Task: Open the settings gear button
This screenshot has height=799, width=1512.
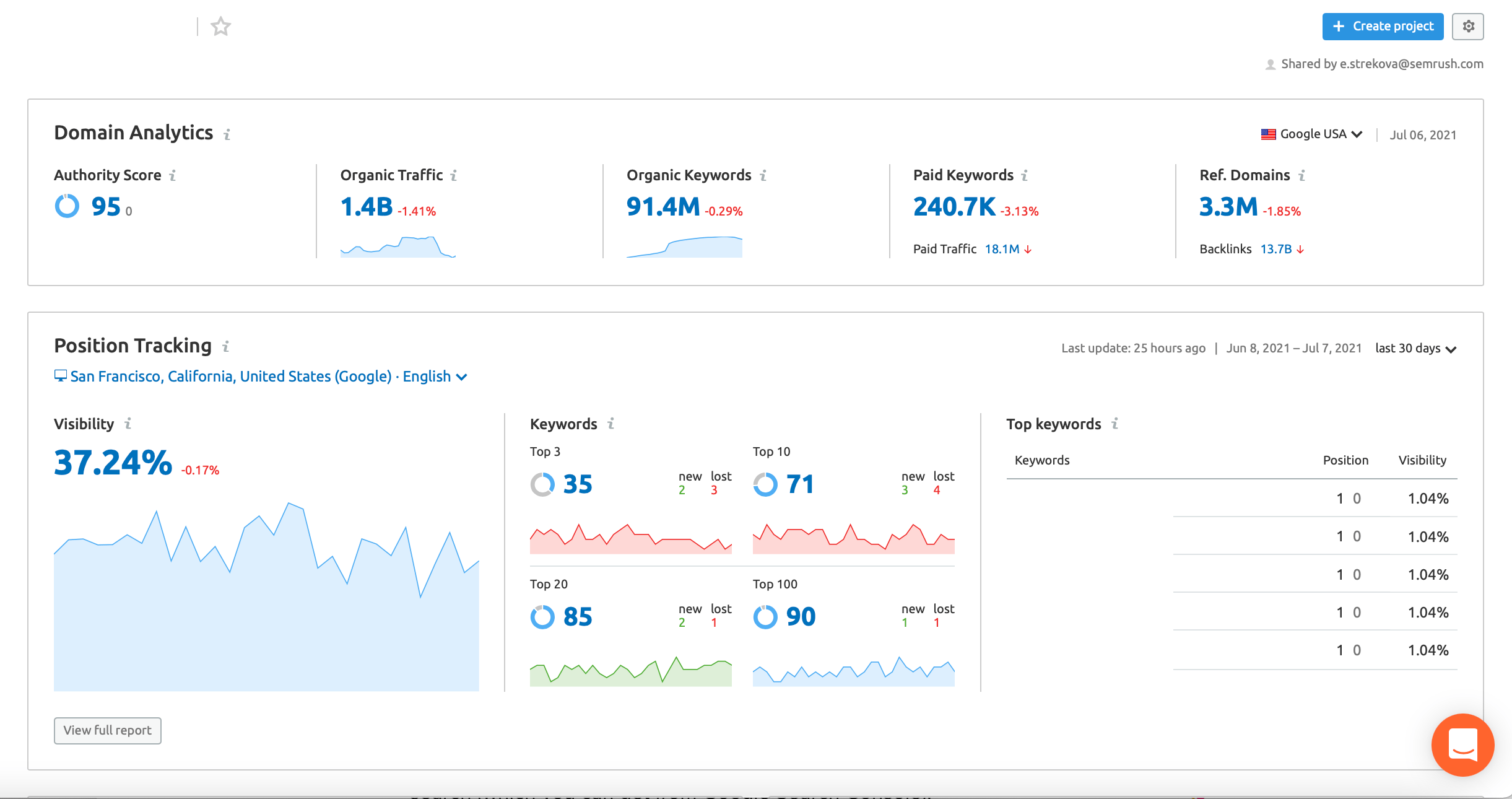Action: (x=1468, y=27)
